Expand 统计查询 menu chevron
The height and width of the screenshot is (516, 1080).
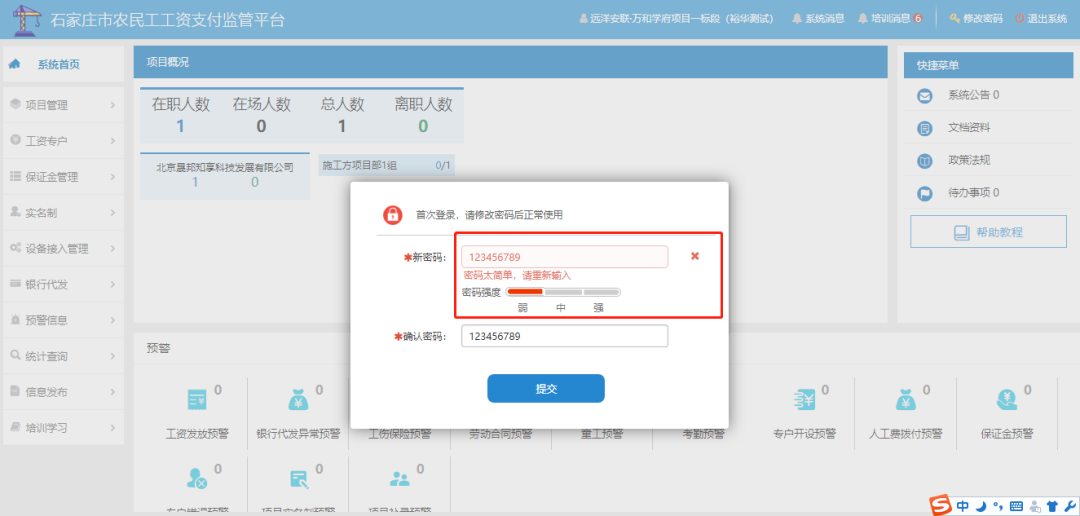[112, 356]
